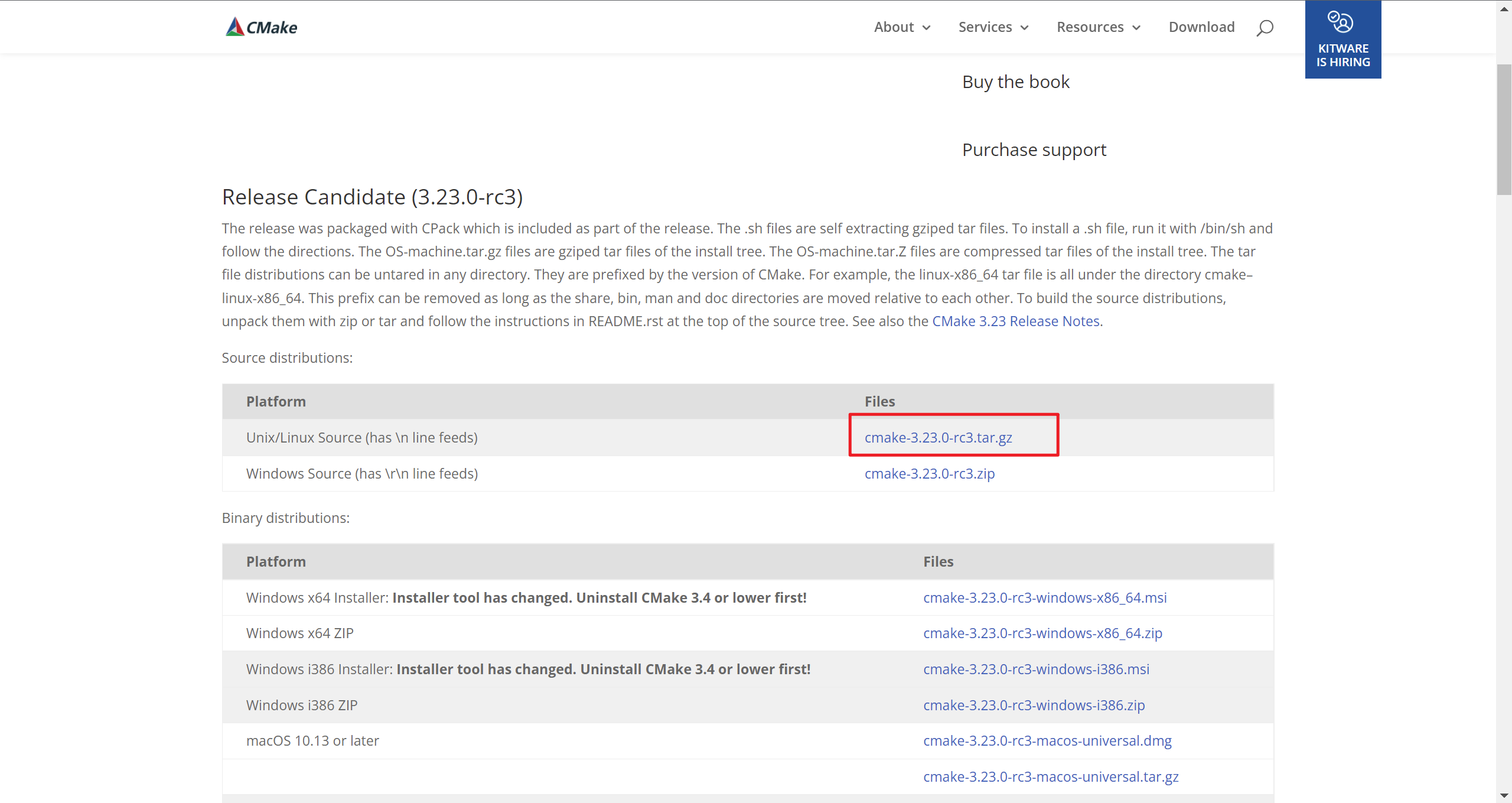The height and width of the screenshot is (803, 1512).
Task: Expand the Resources menu
Action: (x=1099, y=27)
